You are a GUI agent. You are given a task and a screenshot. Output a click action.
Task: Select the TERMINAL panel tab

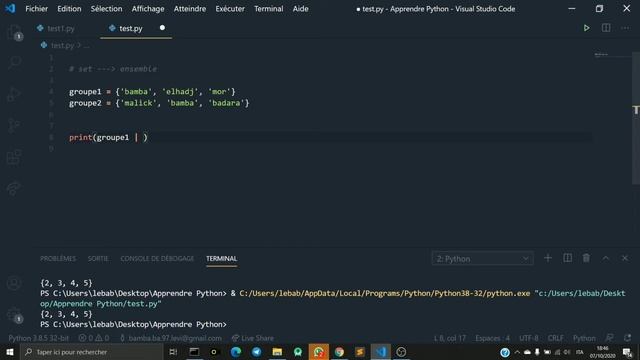tap(222, 259)
